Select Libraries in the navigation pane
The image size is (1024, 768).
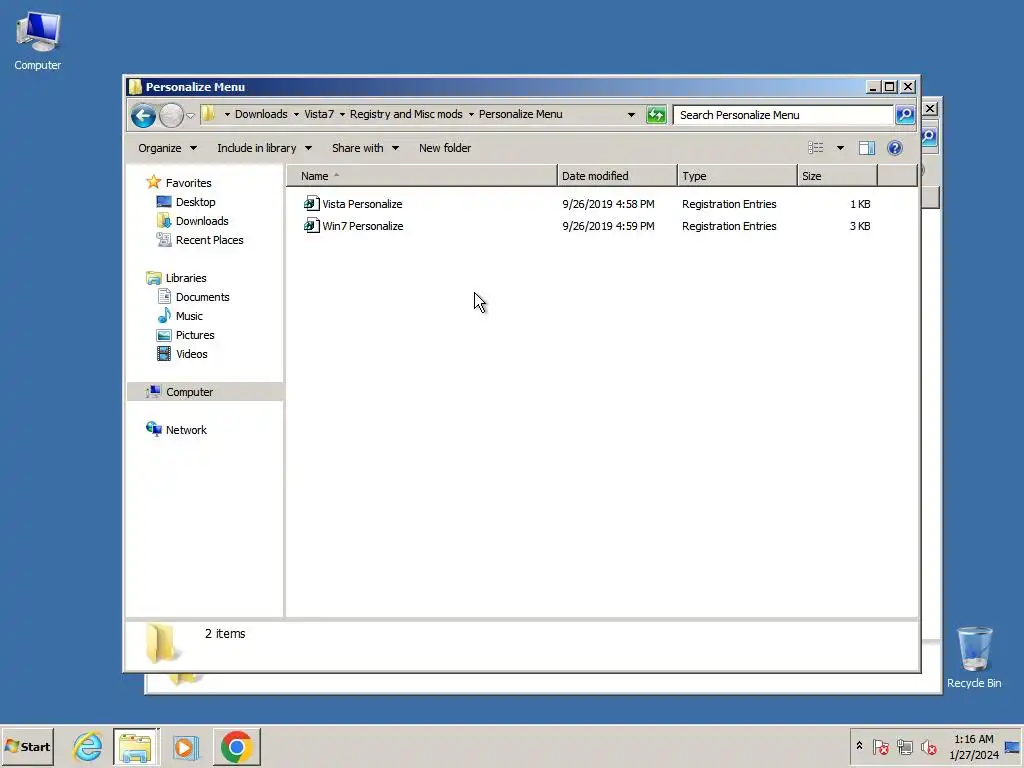tap(185, 278)
